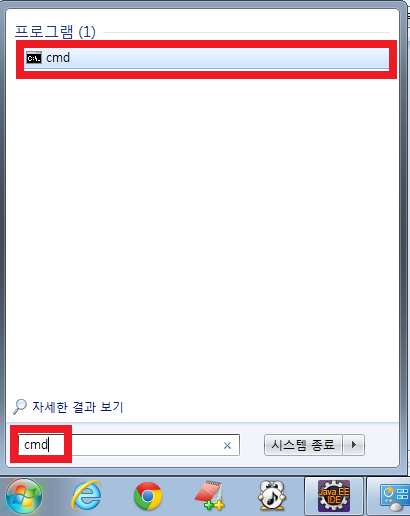Expand the arrow next to 시스템 종료
Viewport: 410px width, 516px height.
[354, 445]
